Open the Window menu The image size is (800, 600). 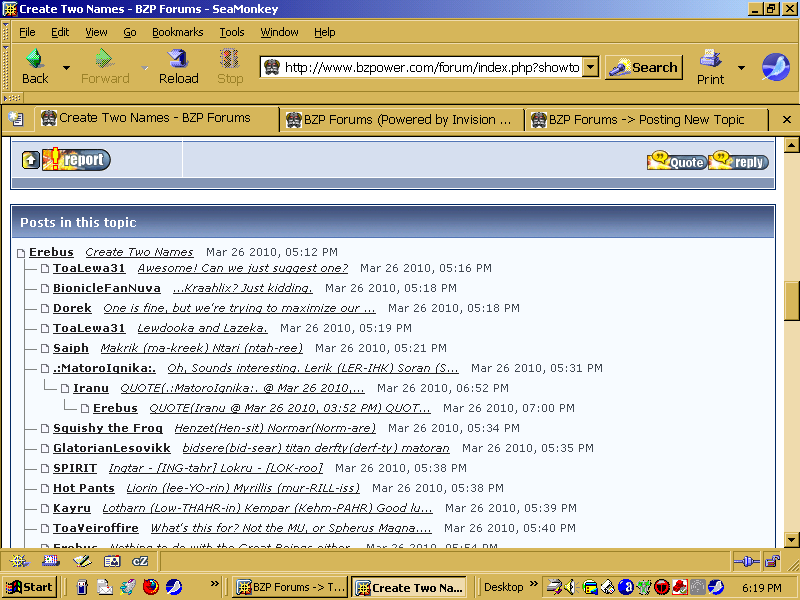(279, 32)
